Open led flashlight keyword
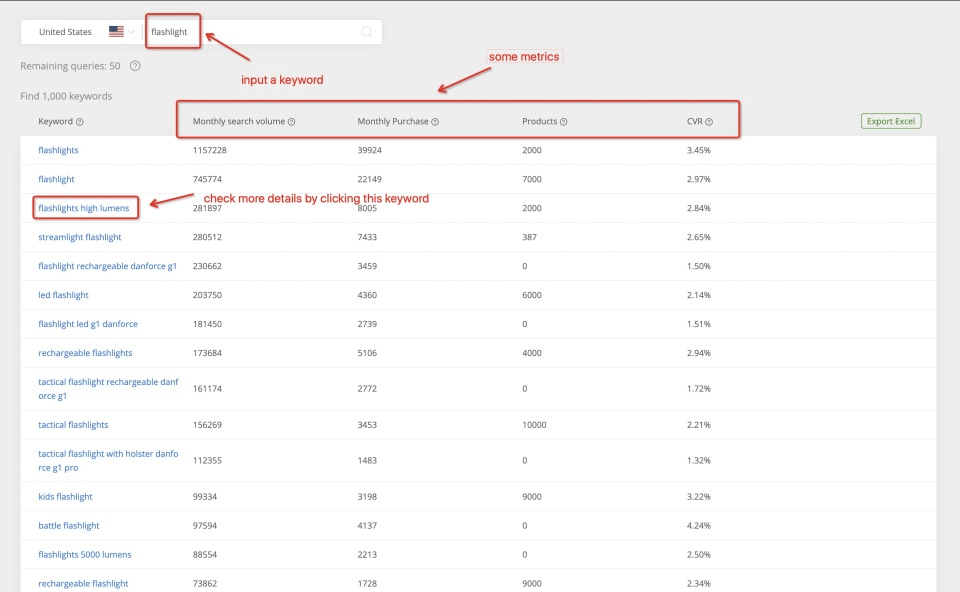 (x=63, y=294)
